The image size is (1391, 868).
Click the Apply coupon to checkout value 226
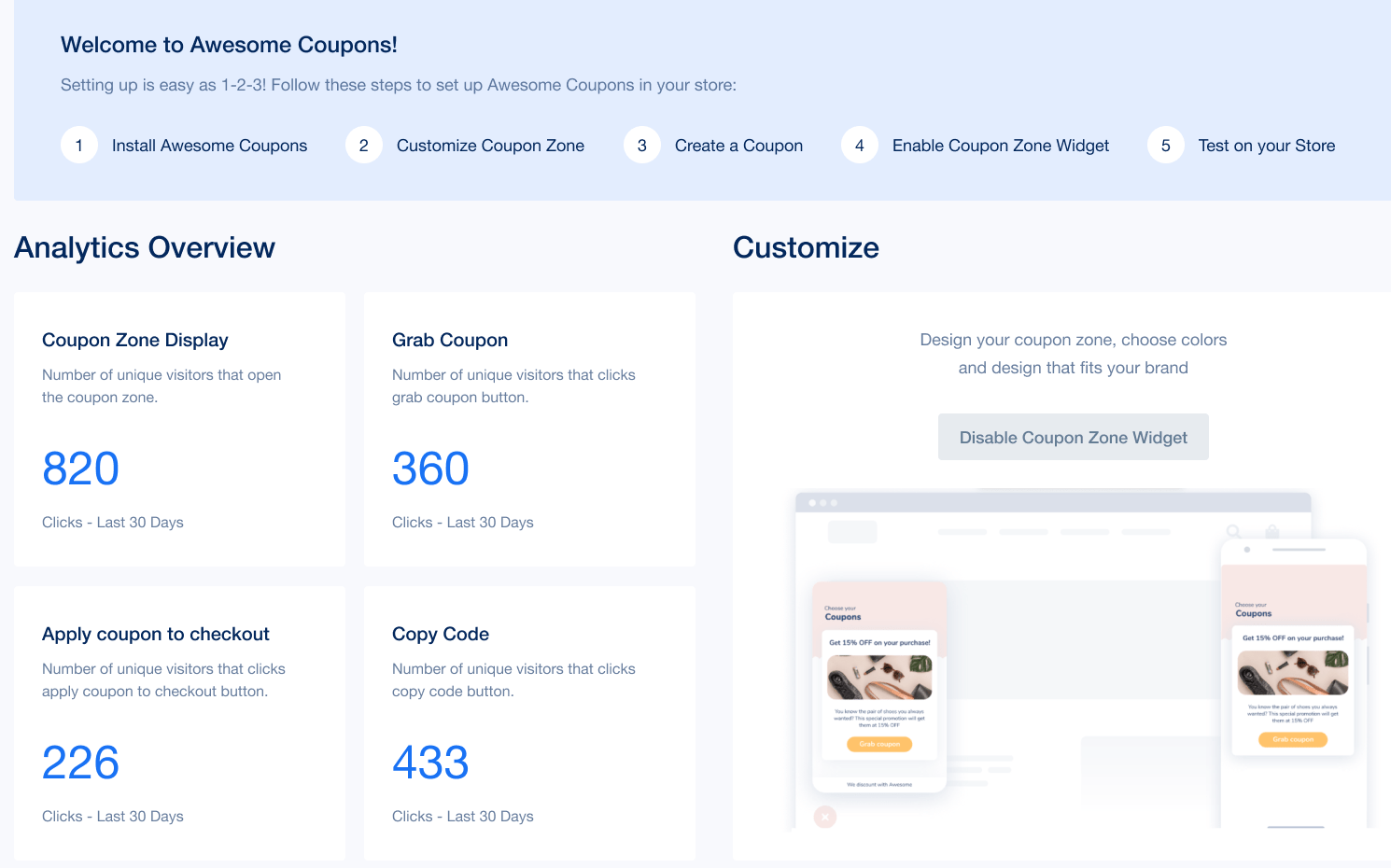81,763
